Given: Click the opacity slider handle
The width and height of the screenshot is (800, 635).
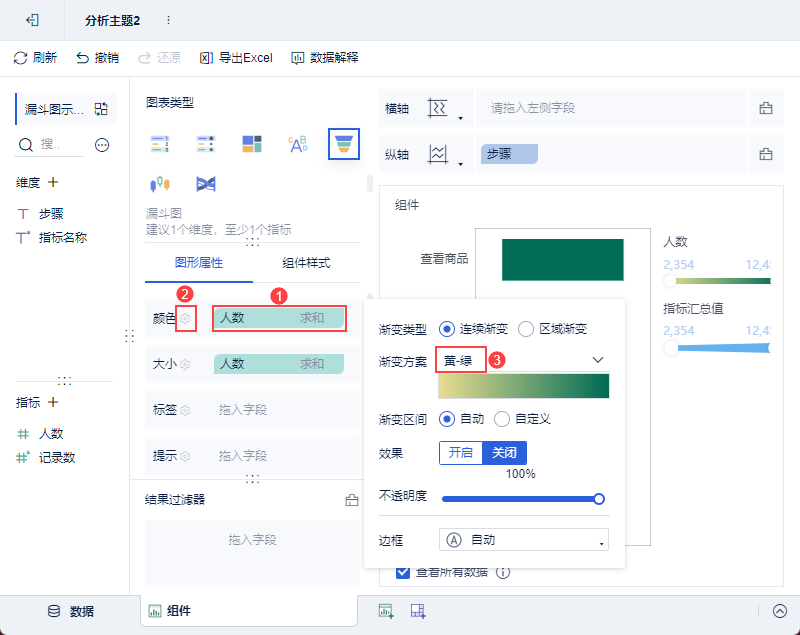Looking at the screenshot, I should coord(599,498).
